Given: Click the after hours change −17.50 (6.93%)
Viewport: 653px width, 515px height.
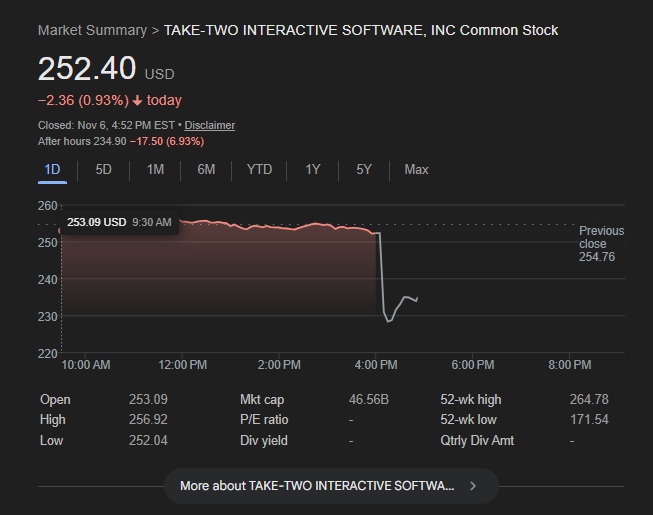Looking at the screenshot, I should pyautogui.click(x=167, y=142).
